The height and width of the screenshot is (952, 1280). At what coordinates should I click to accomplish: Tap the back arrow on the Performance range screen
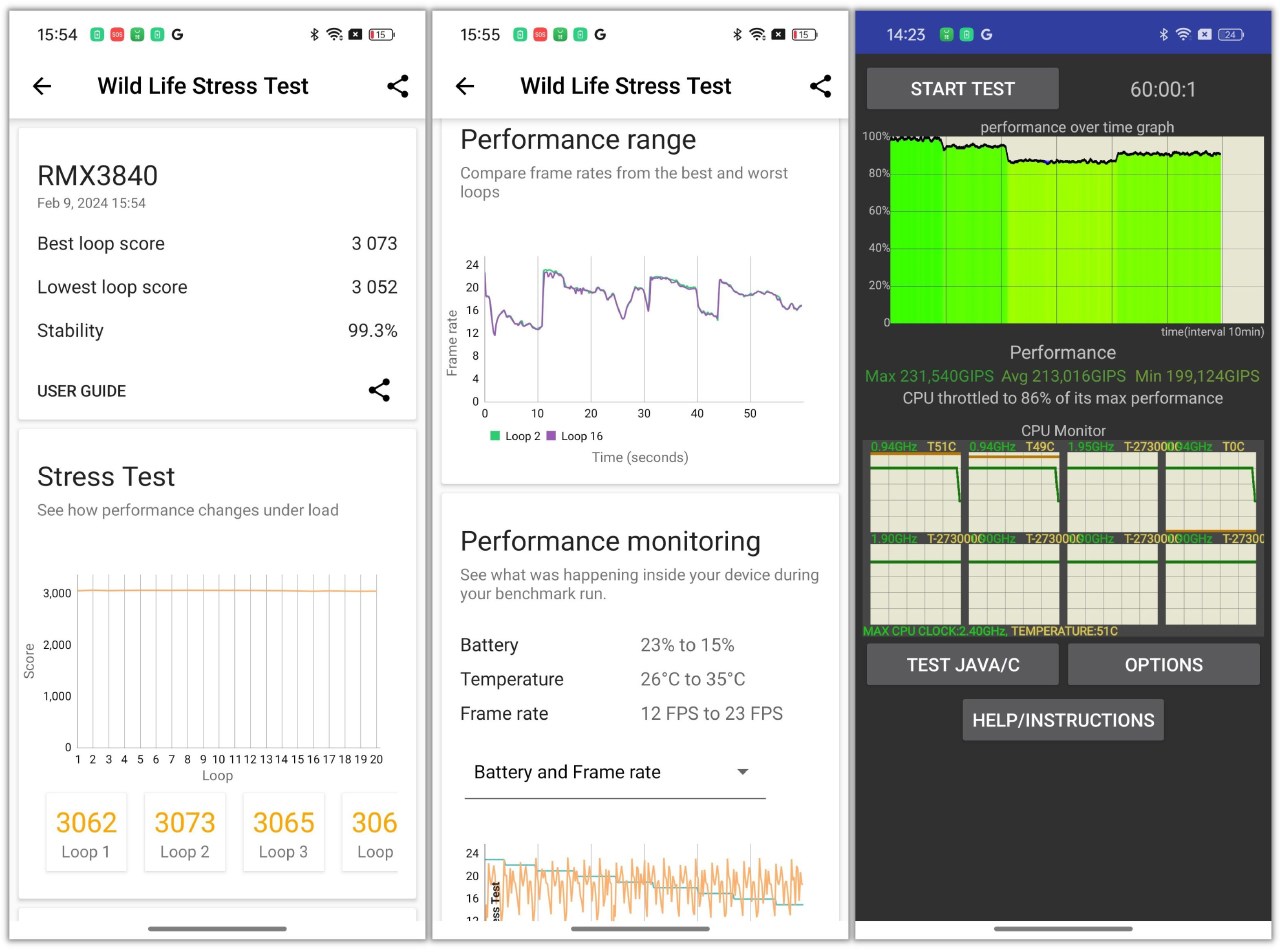click(464, 86)
